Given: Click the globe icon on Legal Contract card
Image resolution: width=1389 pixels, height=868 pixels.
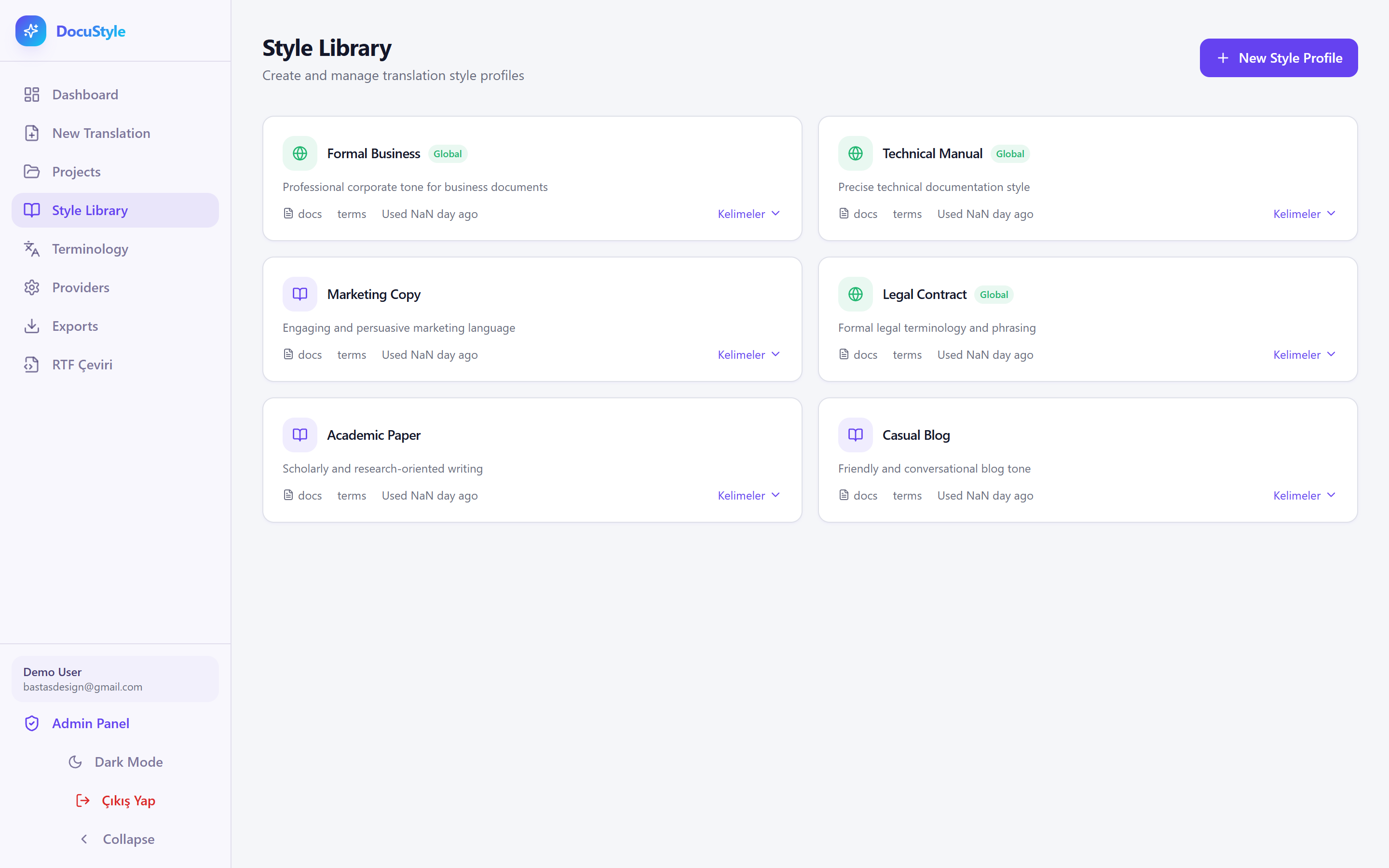Looking at the screenshot, I should tap(855, 294).
